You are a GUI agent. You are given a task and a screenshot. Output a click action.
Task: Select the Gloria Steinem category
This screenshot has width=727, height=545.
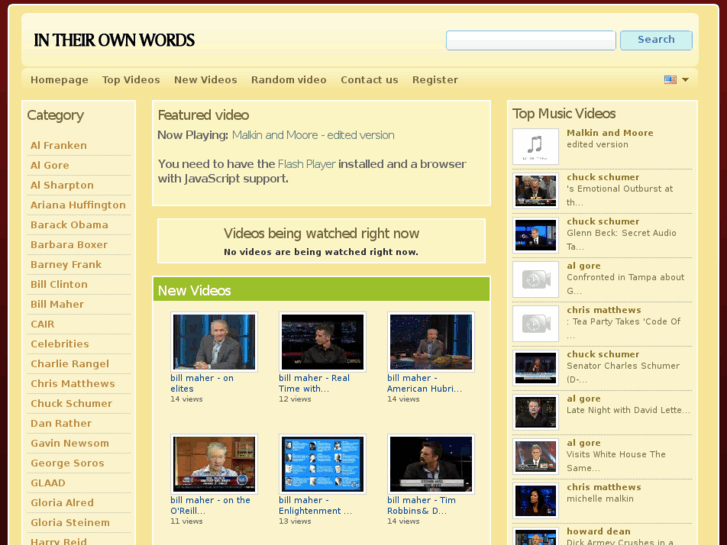(x=70, y=523)
